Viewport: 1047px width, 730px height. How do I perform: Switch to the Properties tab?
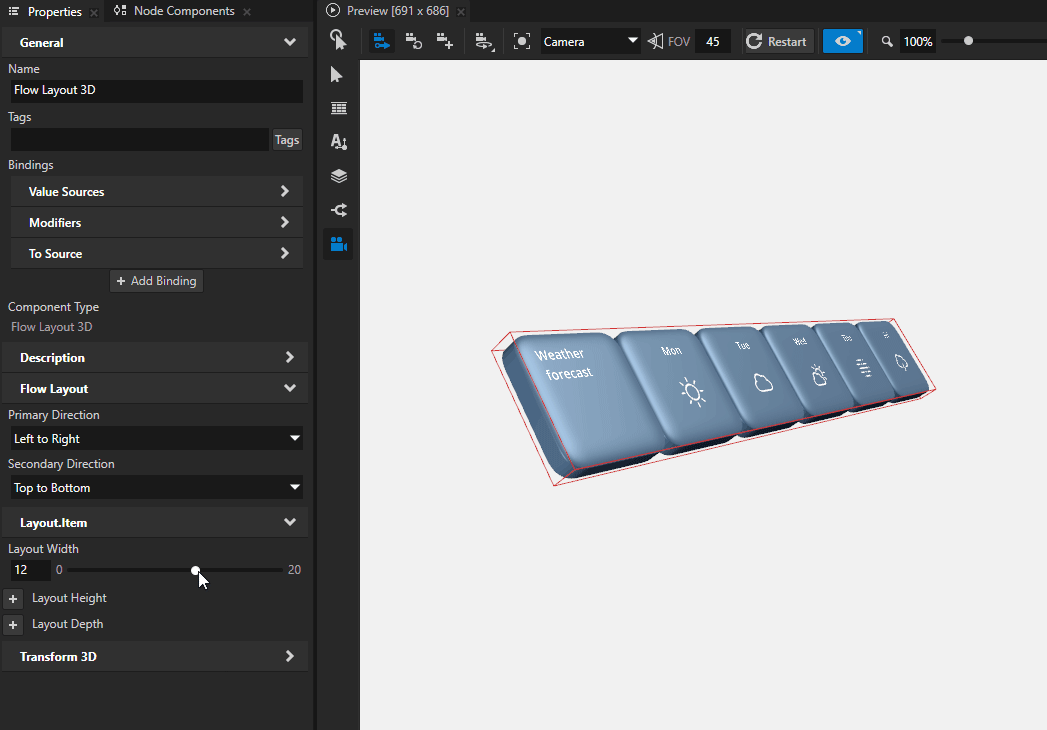point(53,11)
